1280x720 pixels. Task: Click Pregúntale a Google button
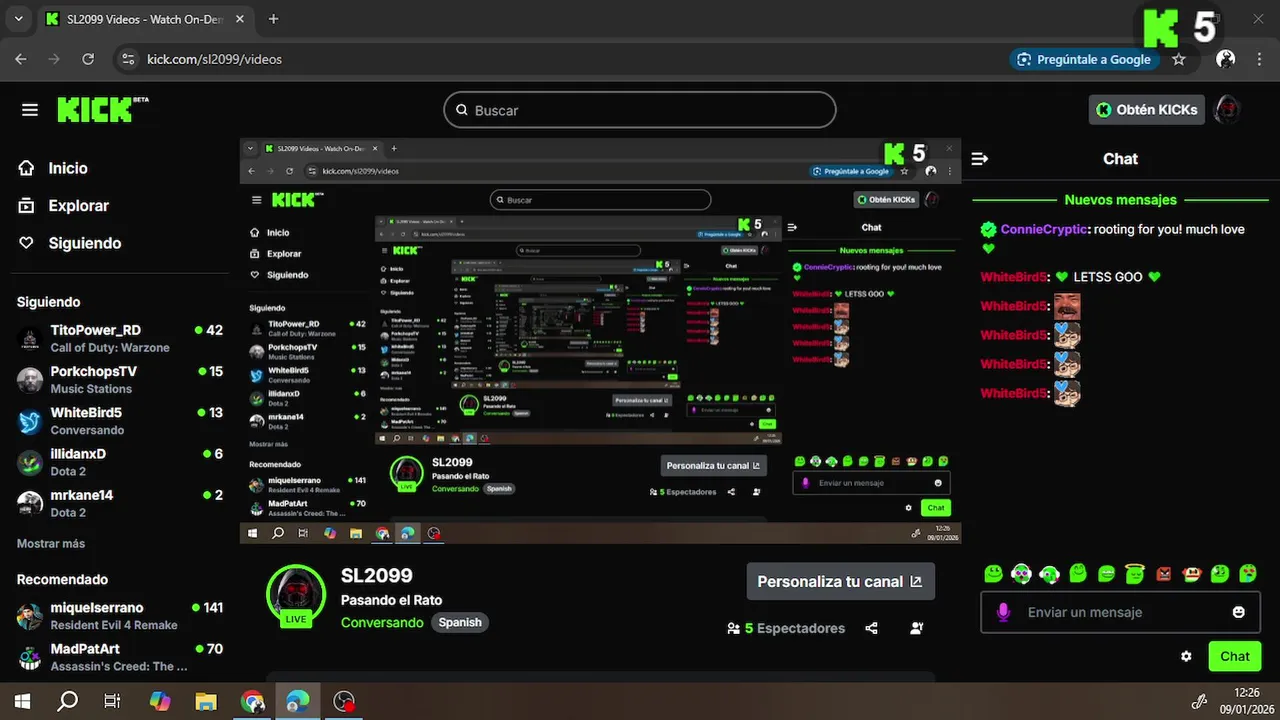click(1084, 60)
